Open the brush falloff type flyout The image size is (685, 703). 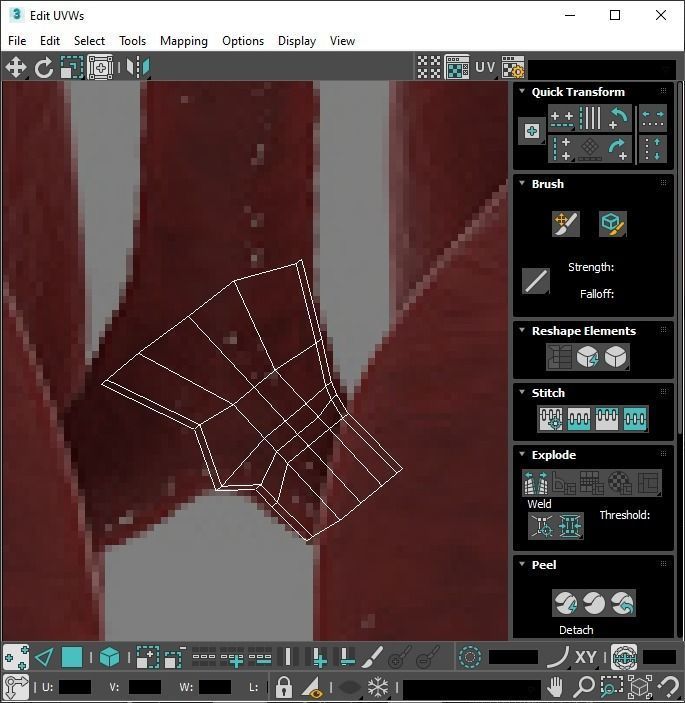click(536, 281)
